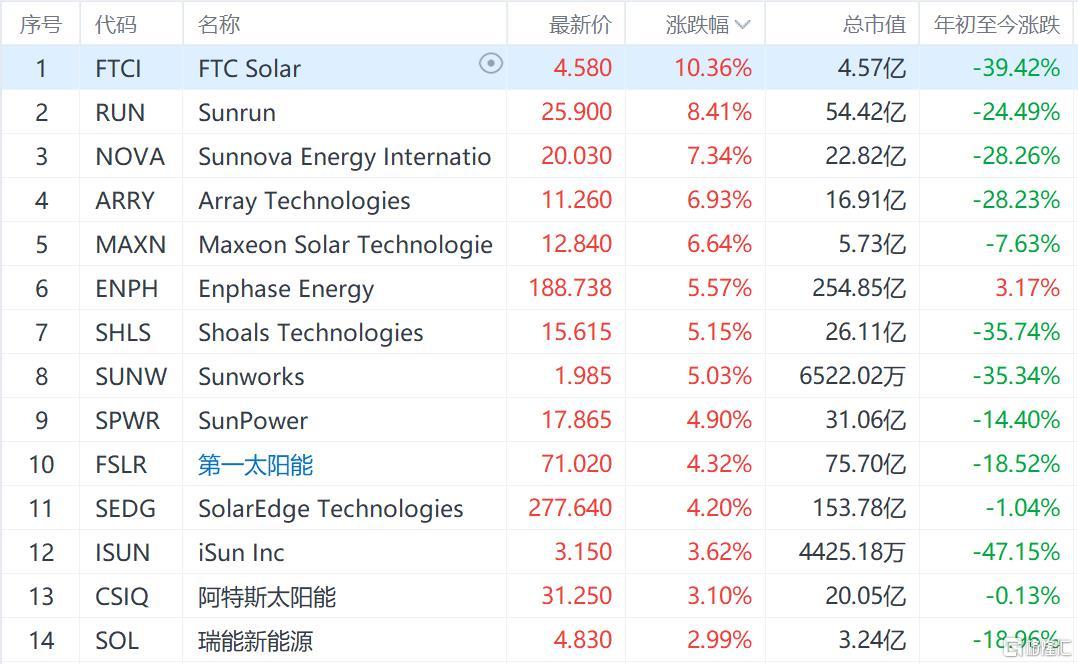Open the ENPH ticker code
Viewport: 1078px width, 664px height.
[126, 289]
